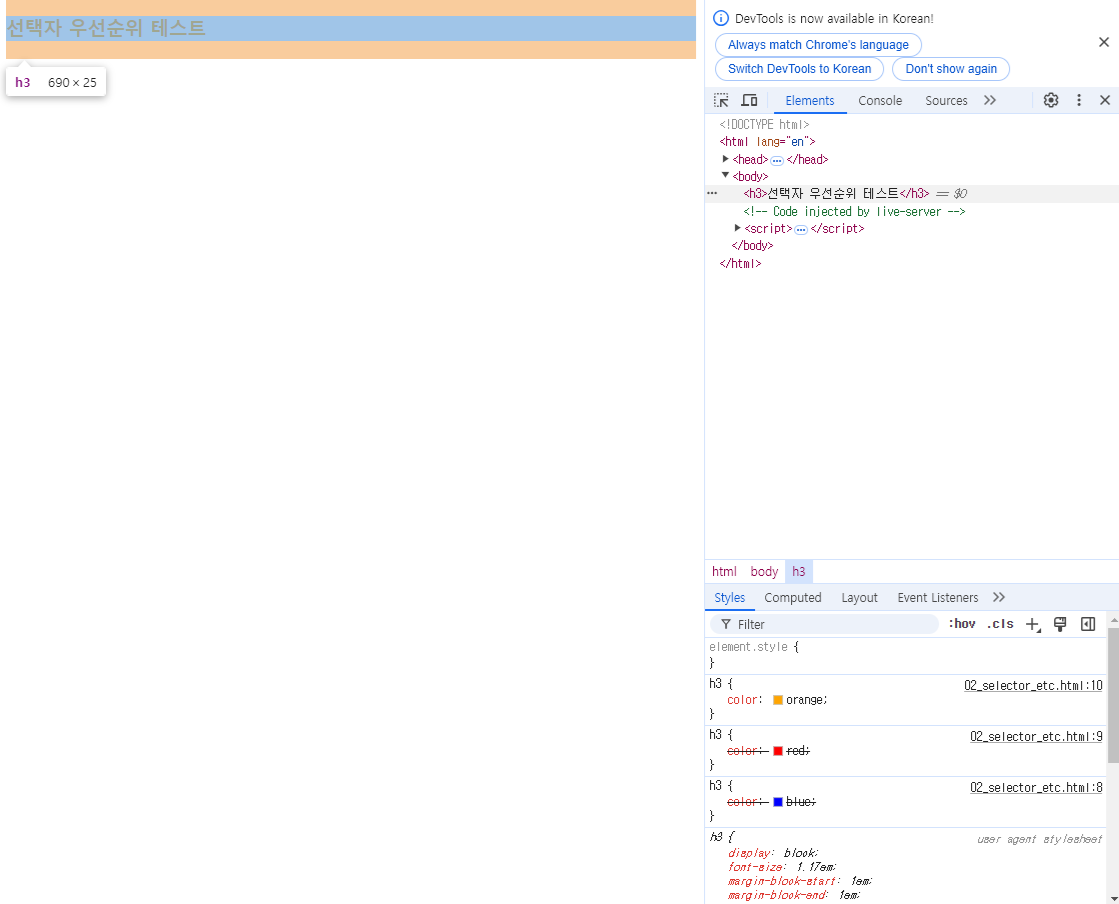Click the element.style rule block

(906, 655)
